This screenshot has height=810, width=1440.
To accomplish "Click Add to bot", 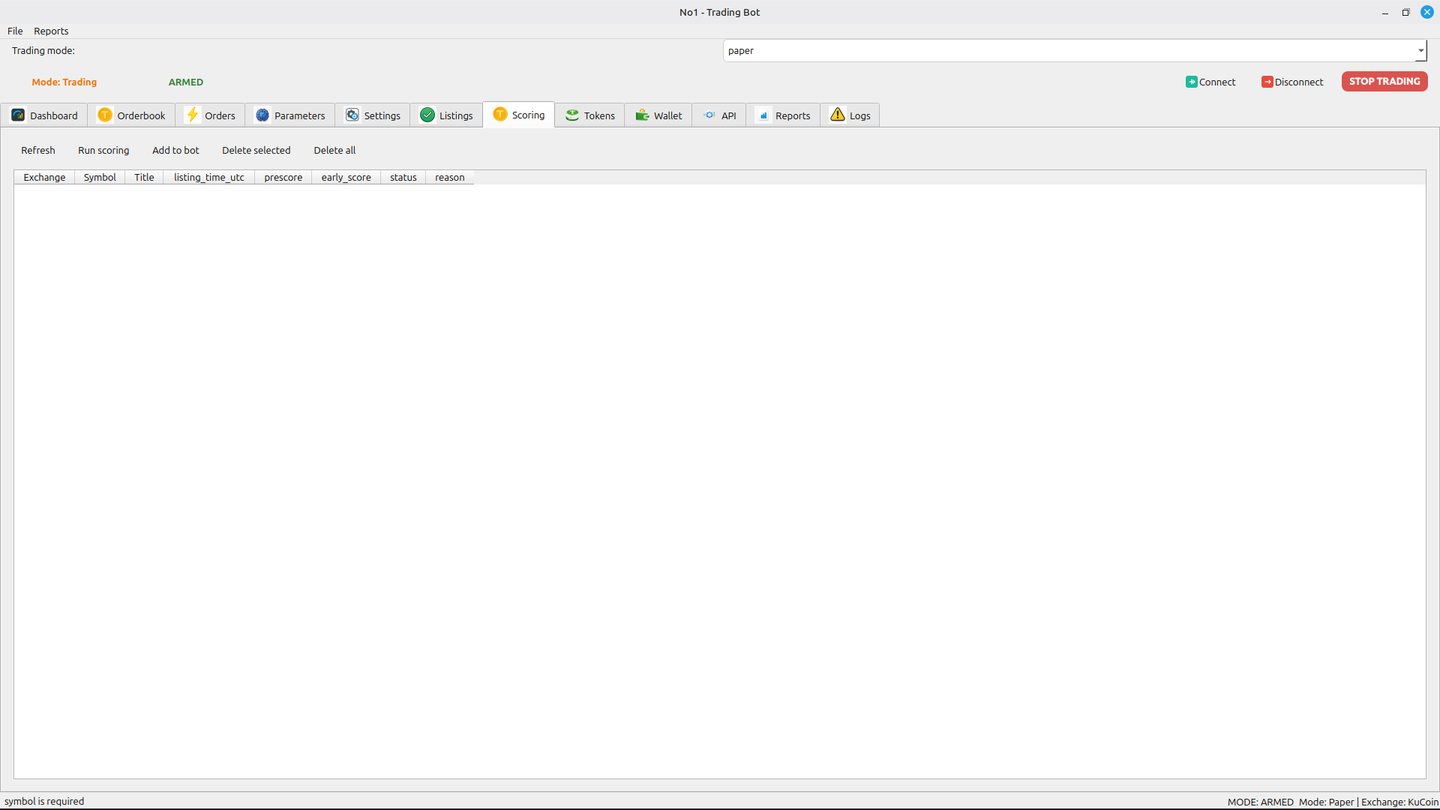I will point(176,150).
